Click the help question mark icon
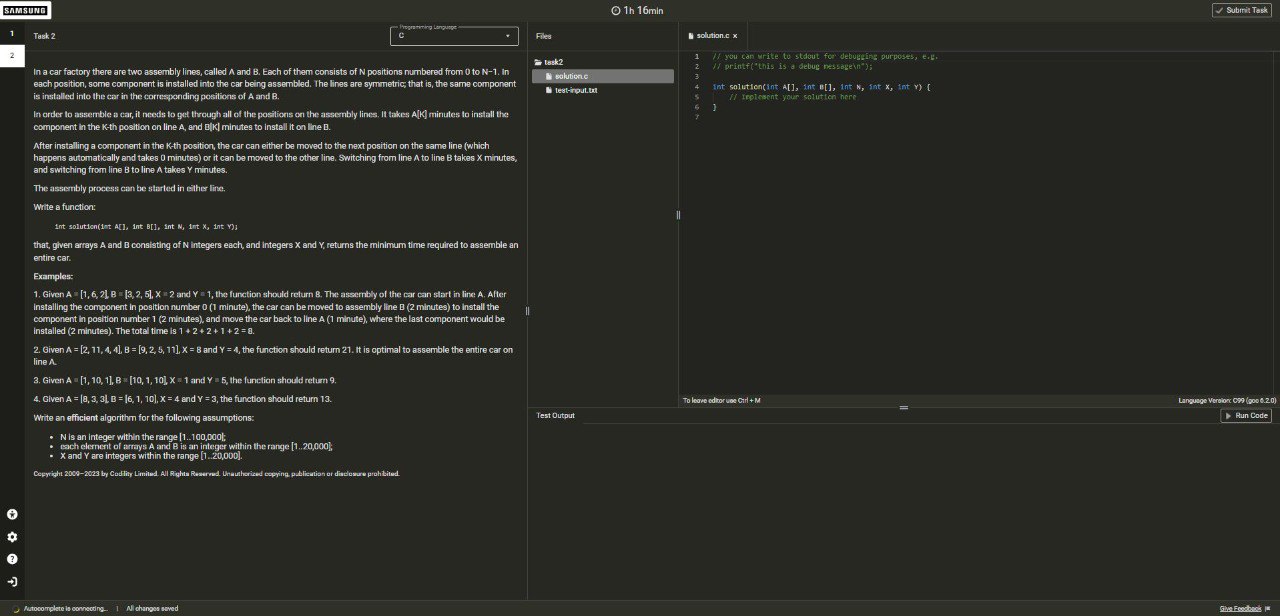The width and height of the screenshot is (1280, 616). (12, 559)
